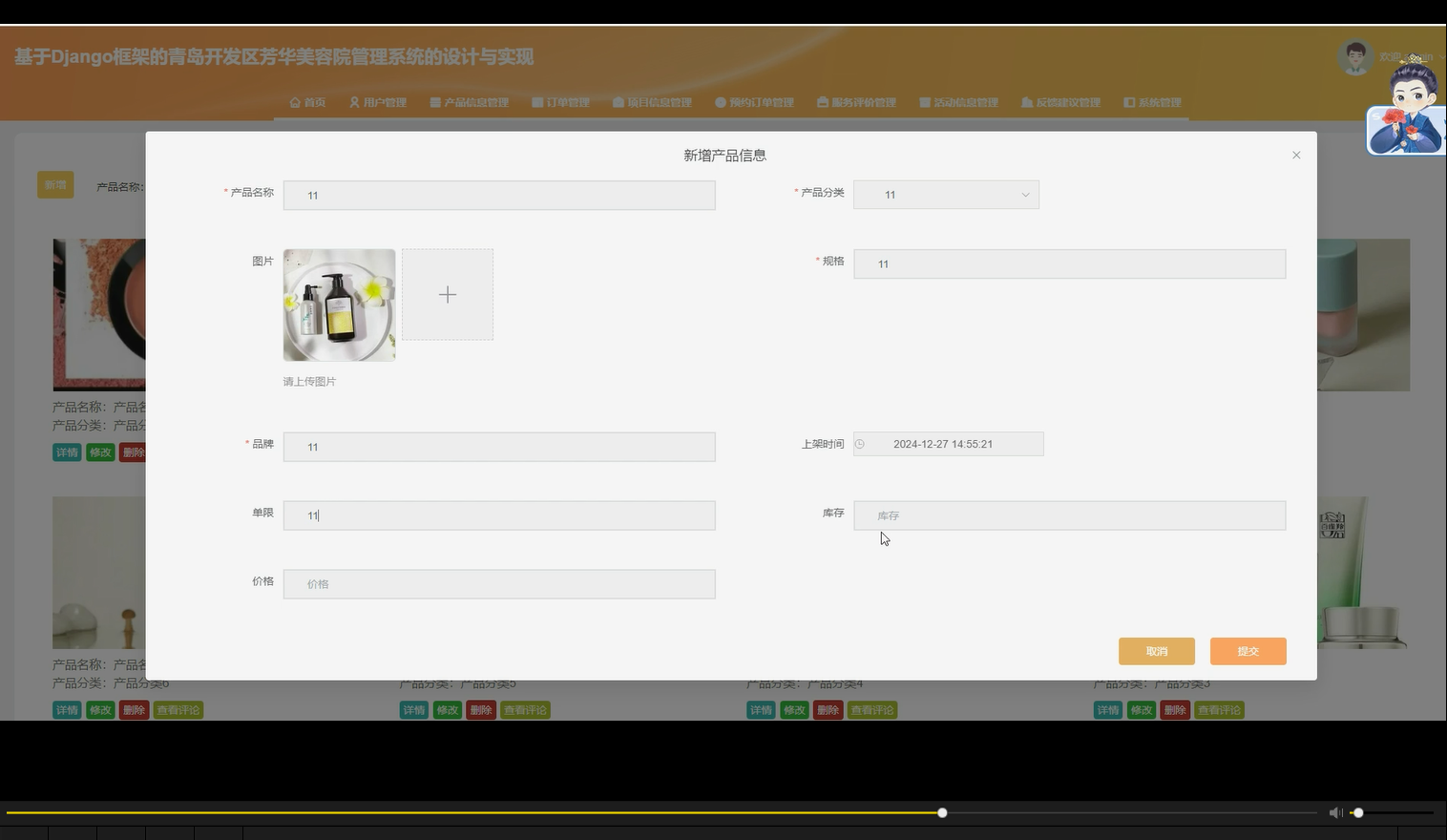Open the 服务评价管理 menu

(856, 102)
